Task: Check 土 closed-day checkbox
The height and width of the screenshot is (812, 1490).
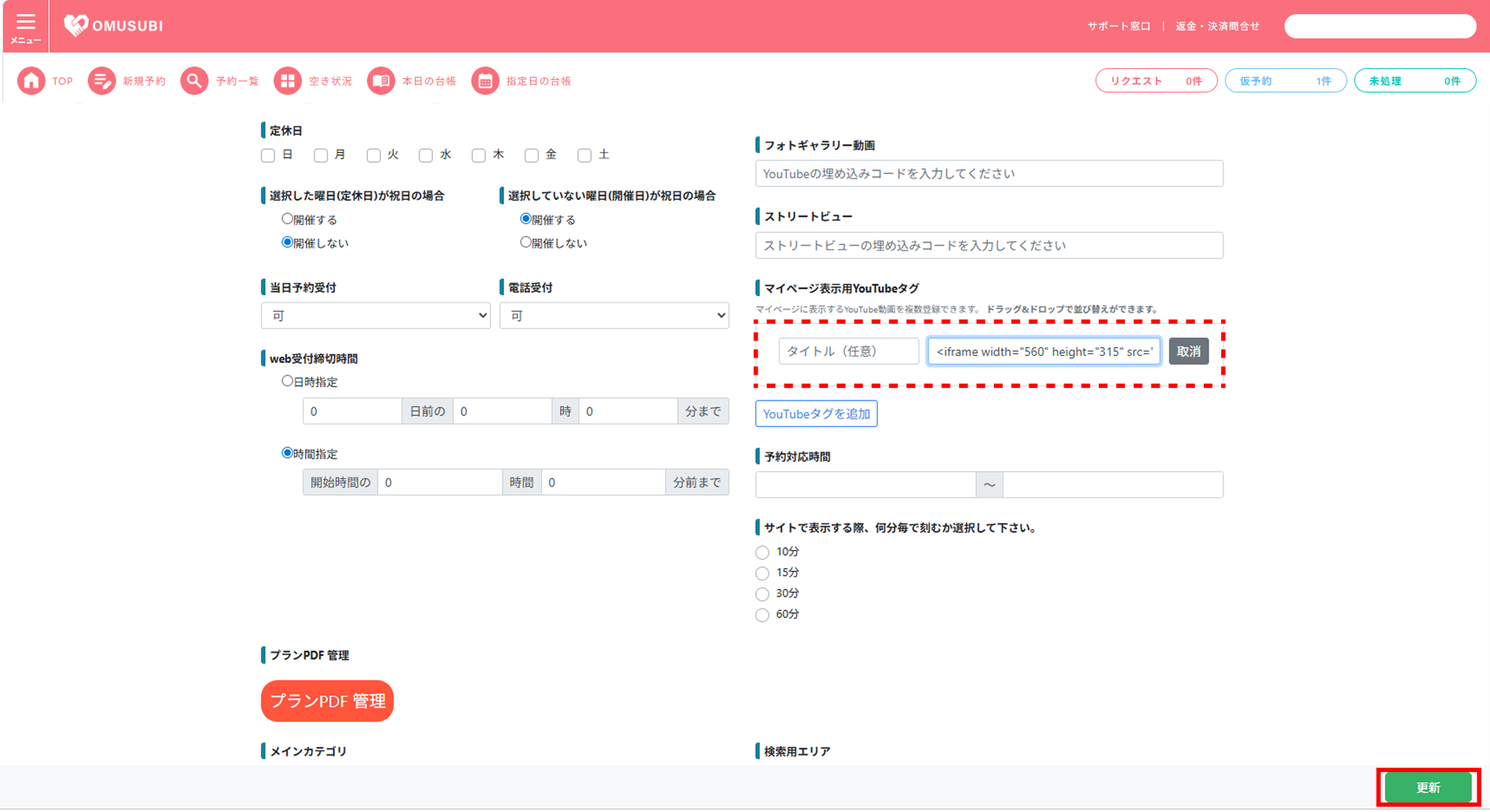Action: point(584,155)
